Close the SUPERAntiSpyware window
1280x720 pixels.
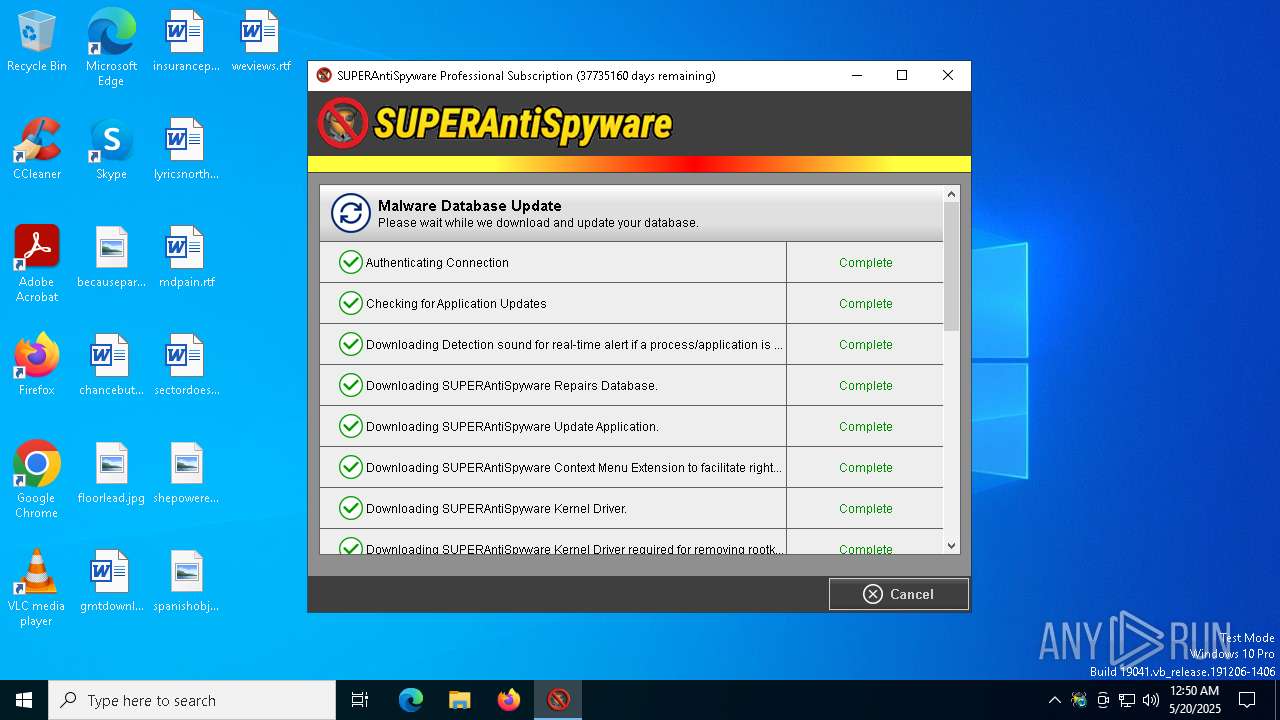click(948, 75)
